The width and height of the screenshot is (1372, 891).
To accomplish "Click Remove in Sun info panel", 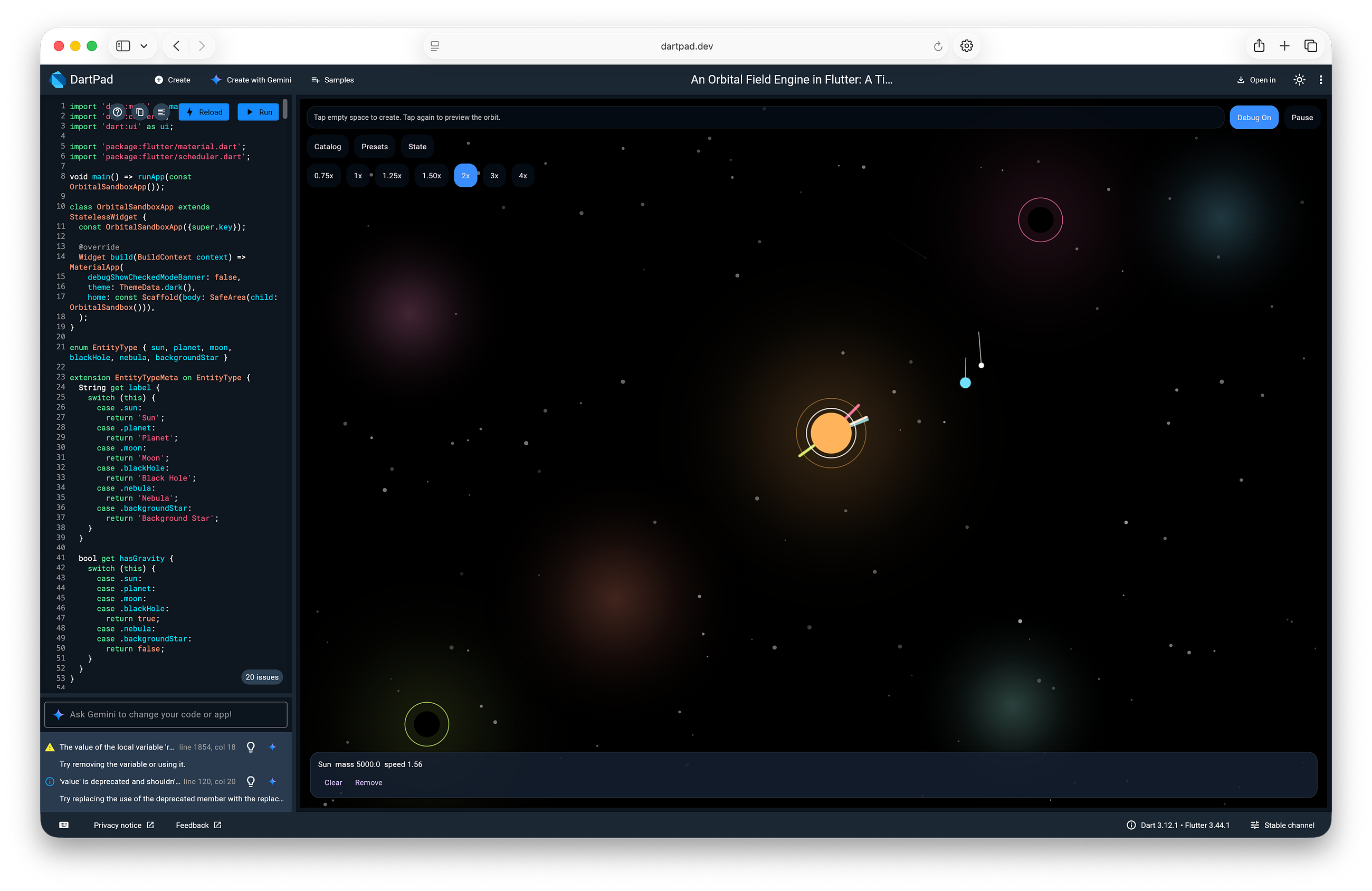I will [x=368, y=782].
